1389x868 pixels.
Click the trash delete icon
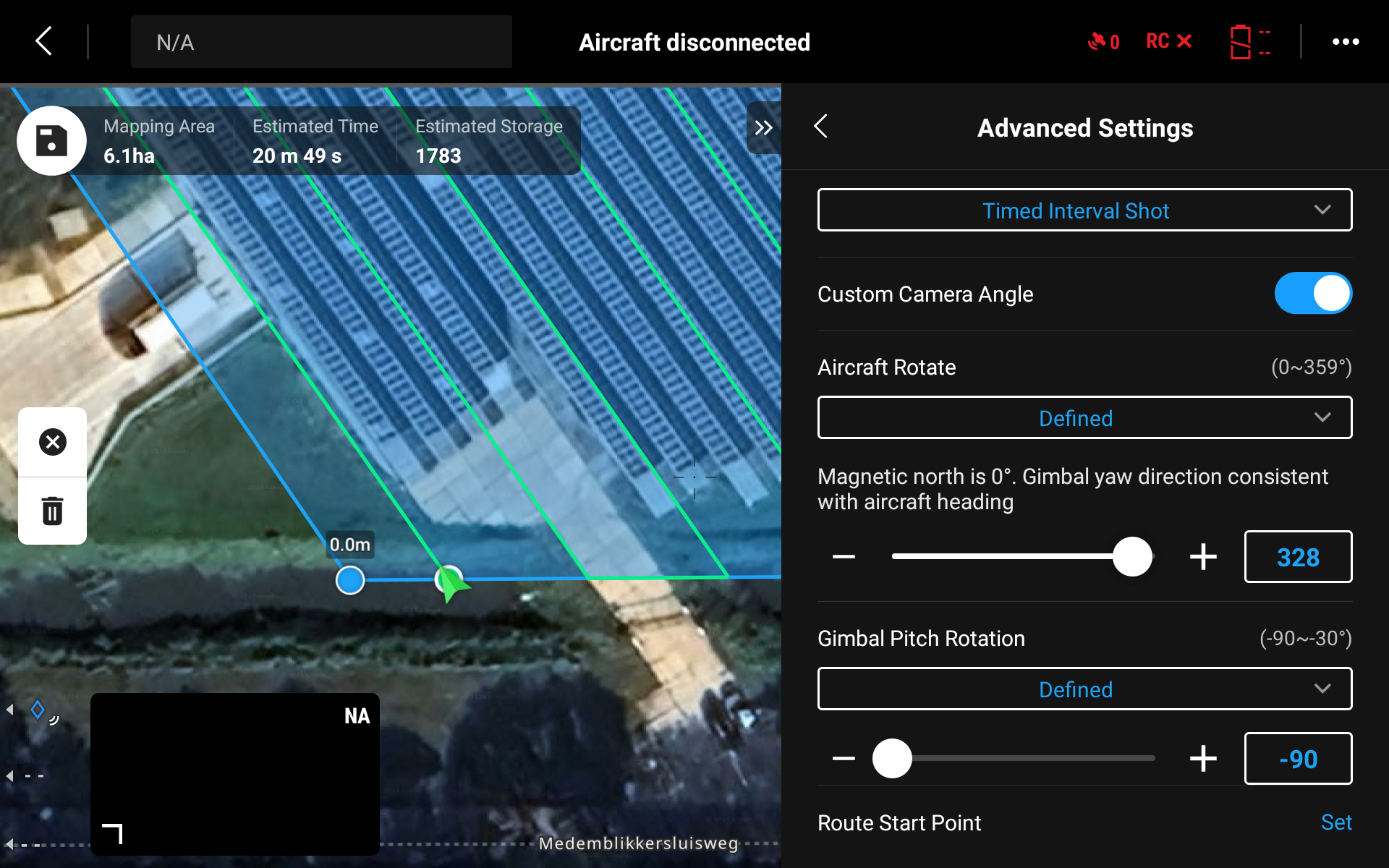[x=52, y=511]
